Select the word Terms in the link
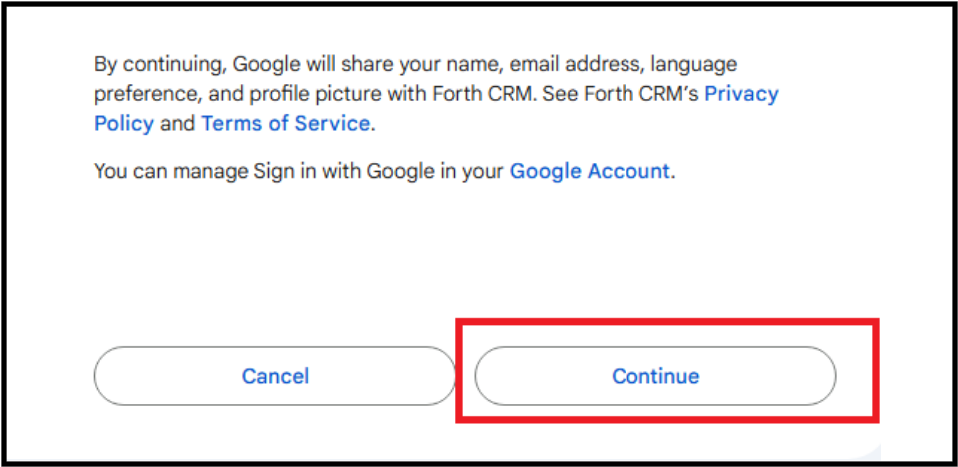The width and height of the screenshot is (958, 467). coord(228,124)
